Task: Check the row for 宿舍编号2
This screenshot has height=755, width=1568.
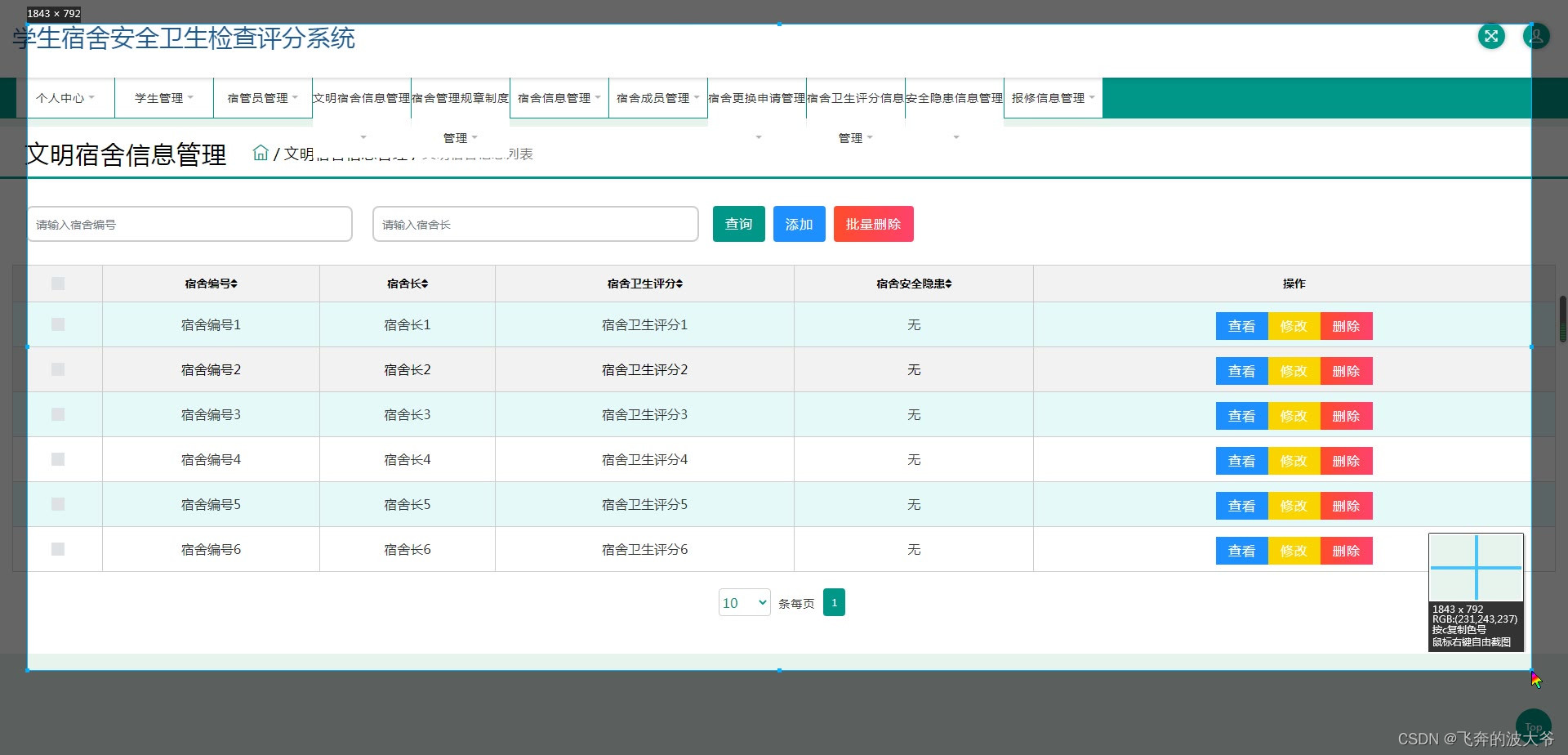Action: click(58, 369)
